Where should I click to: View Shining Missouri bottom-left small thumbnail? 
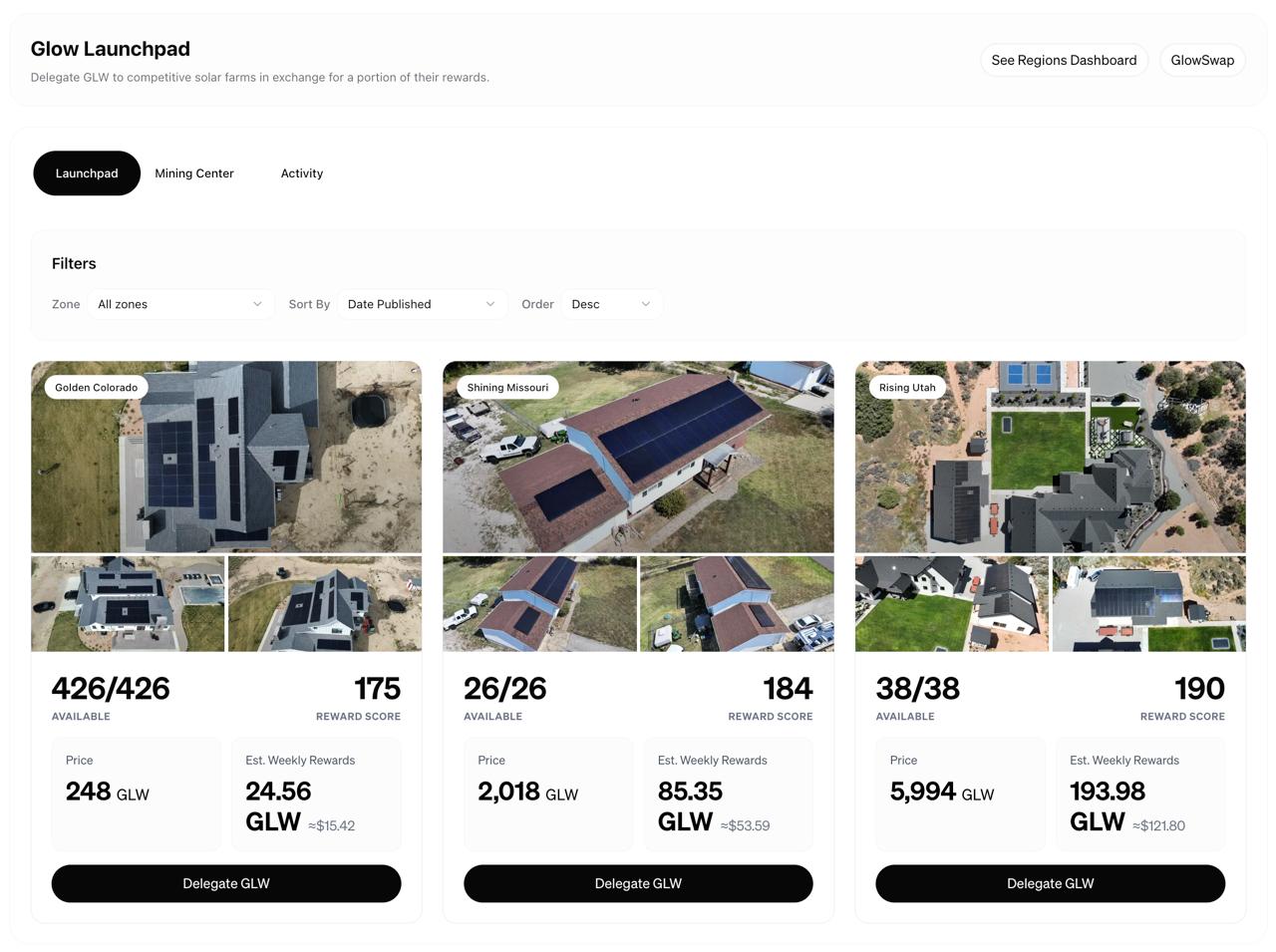coord(539,604)
